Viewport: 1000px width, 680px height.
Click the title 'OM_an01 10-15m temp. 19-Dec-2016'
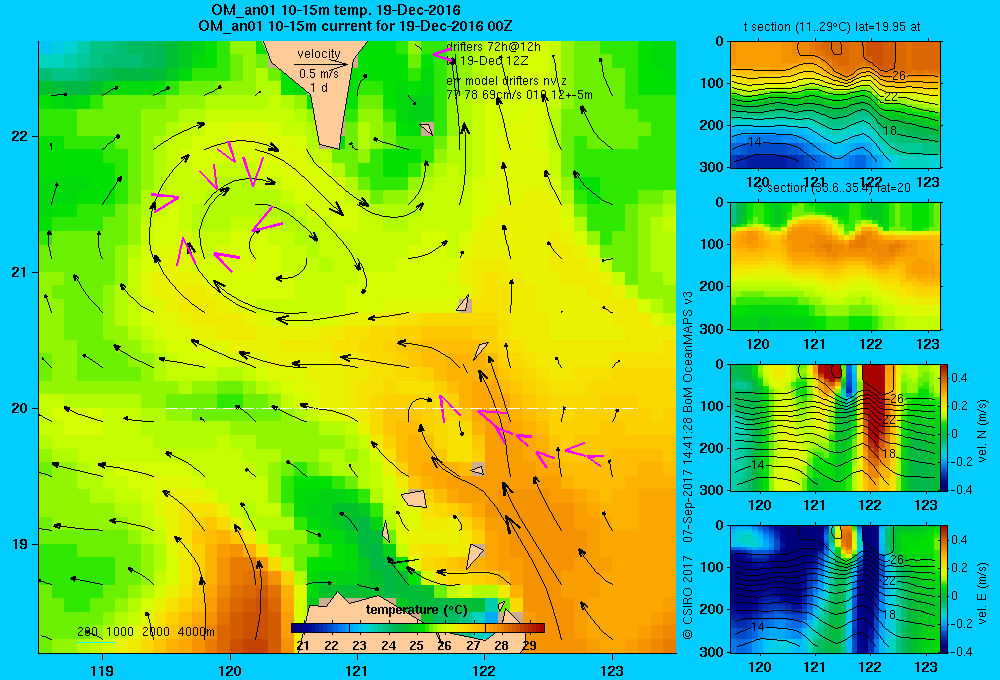(x=335, y=10)
